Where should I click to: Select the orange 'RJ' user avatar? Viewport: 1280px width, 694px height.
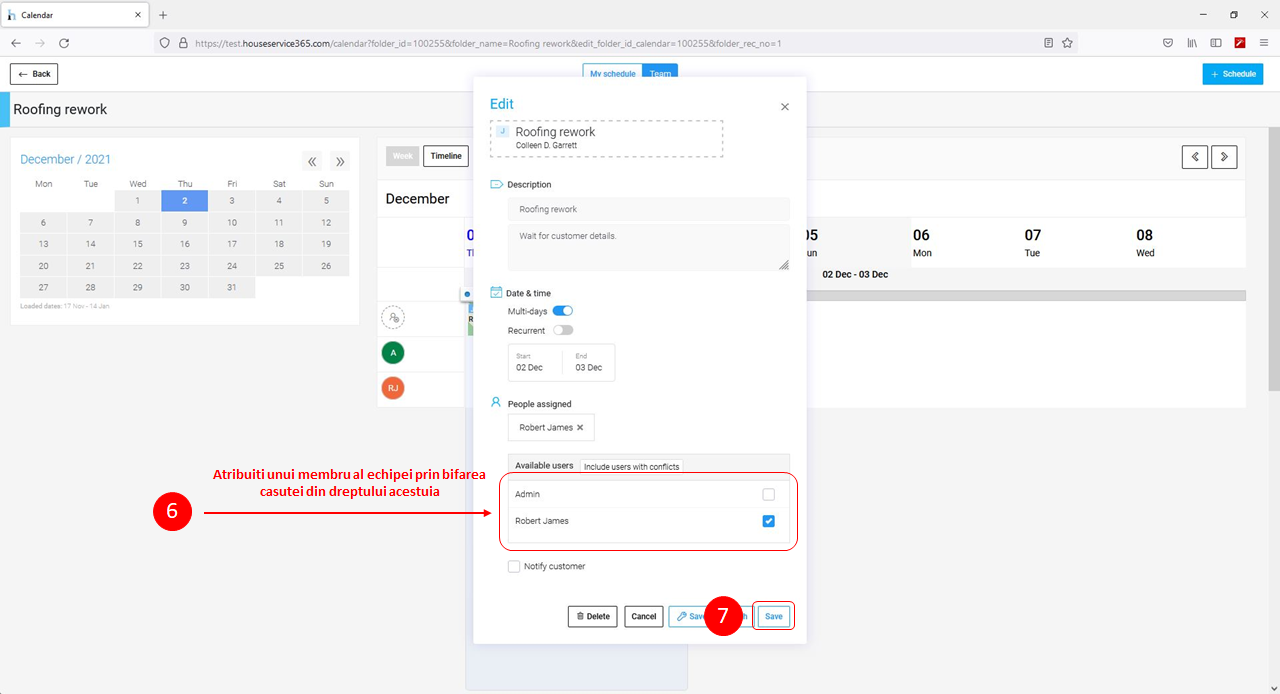[x=393, y=388]
